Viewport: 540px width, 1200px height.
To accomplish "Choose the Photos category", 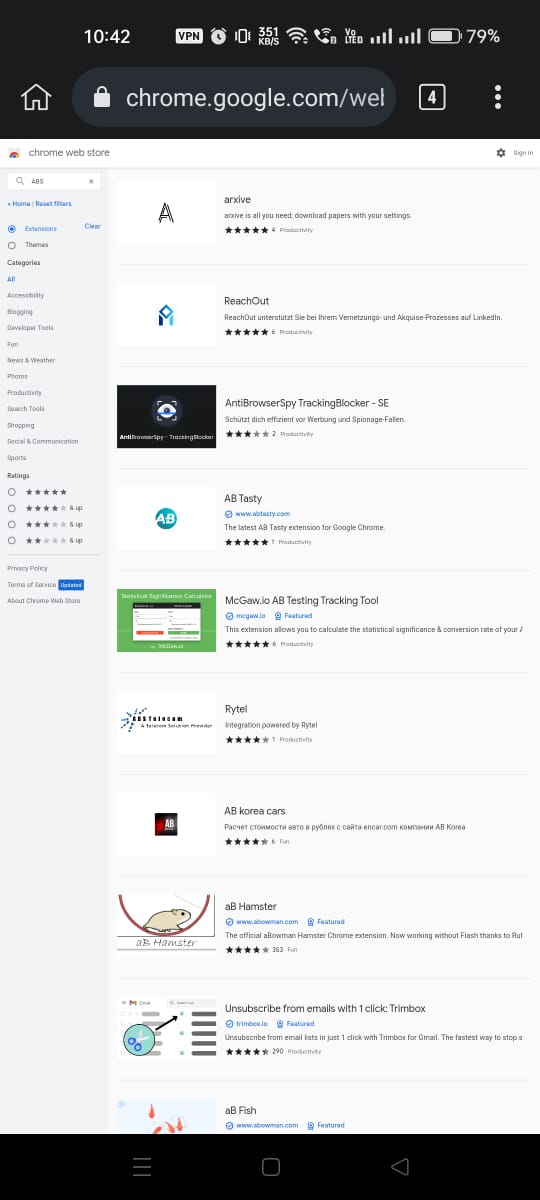I will (x=17, y=376).
